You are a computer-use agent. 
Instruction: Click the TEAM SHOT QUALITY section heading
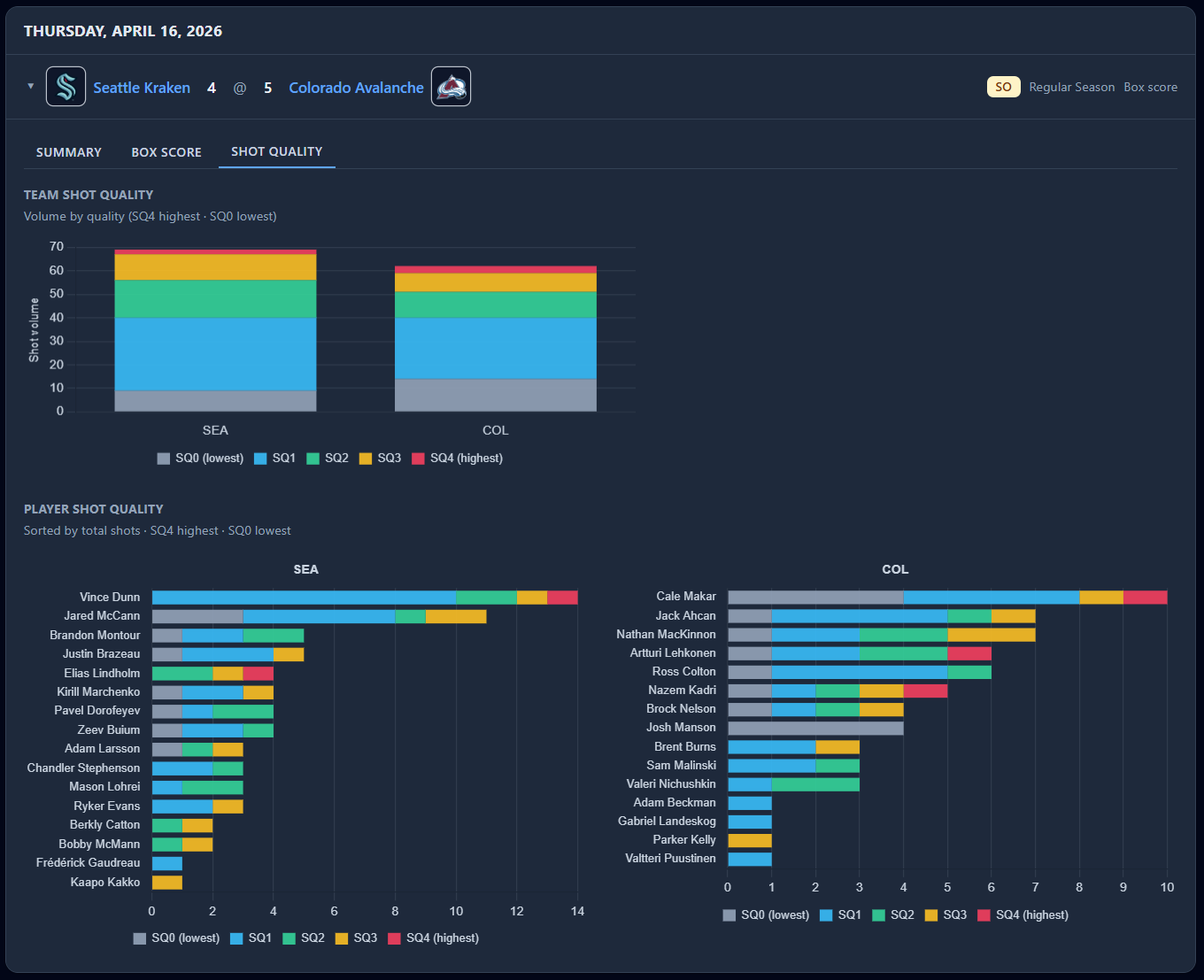coord(89,195)
